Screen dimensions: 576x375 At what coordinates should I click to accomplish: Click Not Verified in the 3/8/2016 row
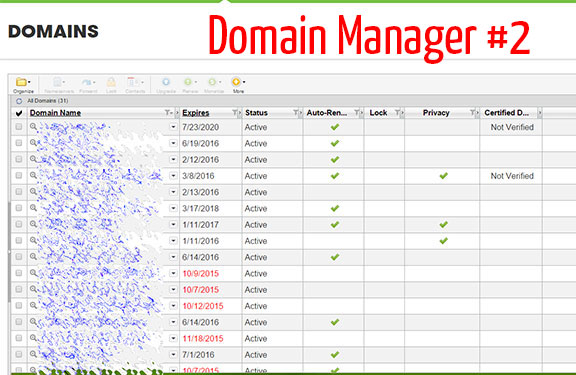pos(512,176)
